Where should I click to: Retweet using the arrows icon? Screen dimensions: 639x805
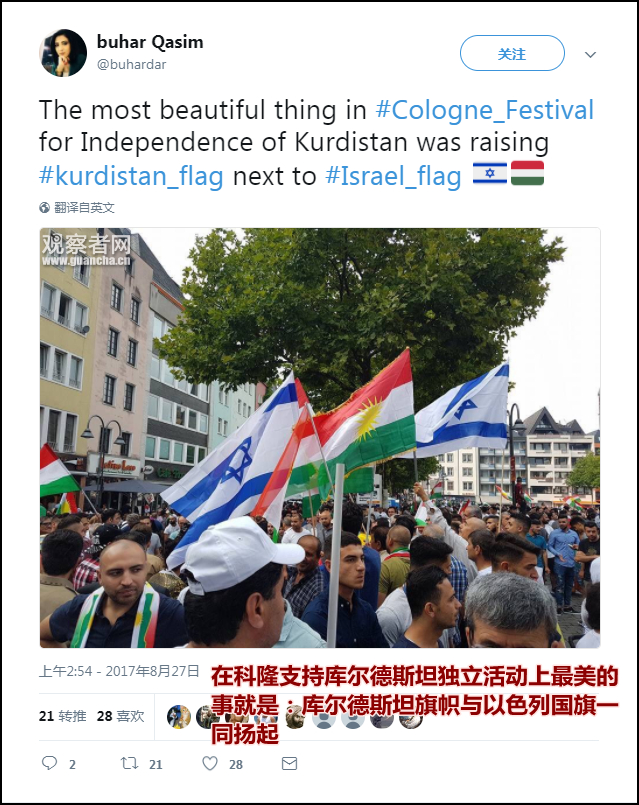click(x=129, y=763)
